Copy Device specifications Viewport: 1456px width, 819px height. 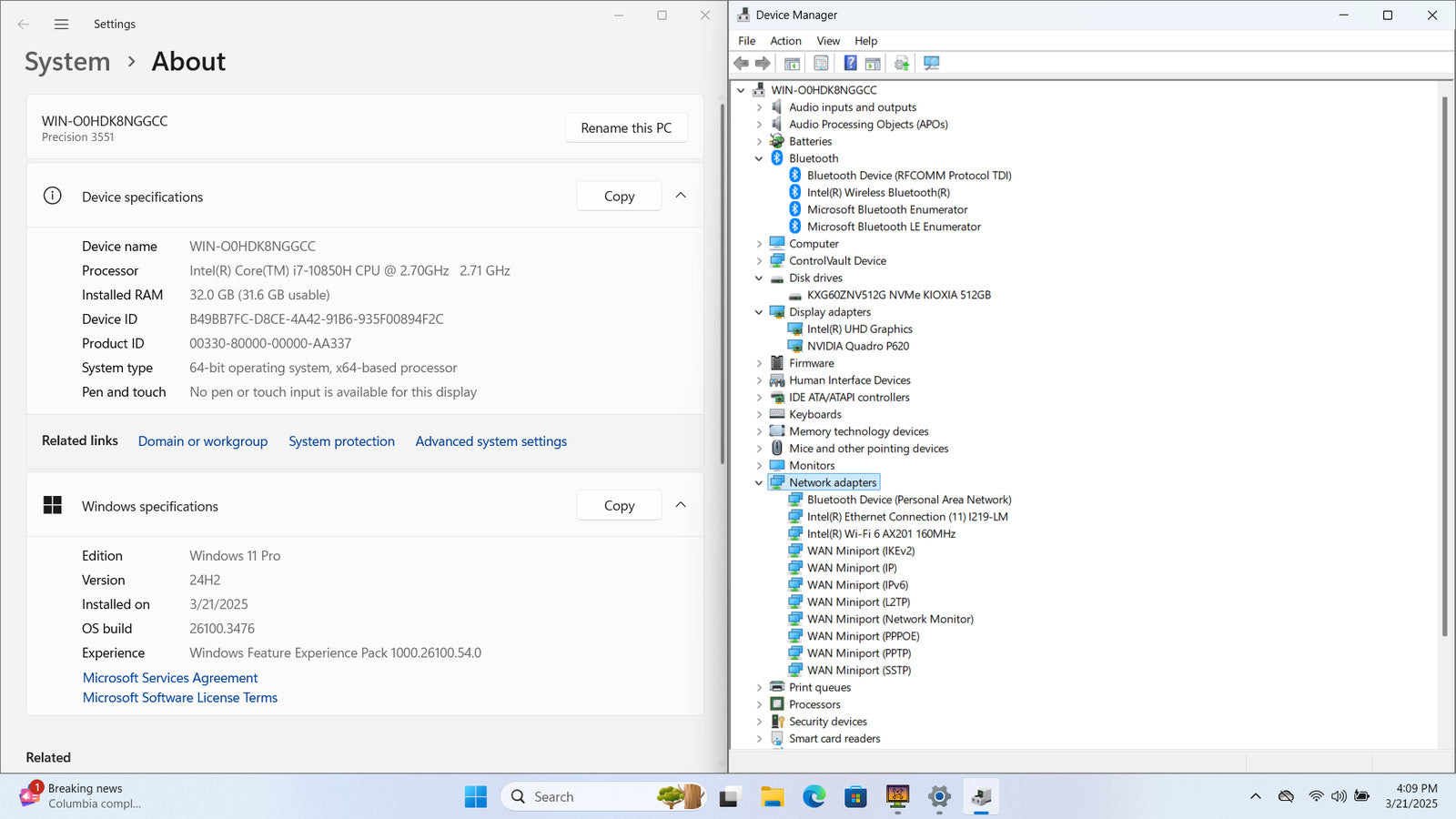[619, 196]
